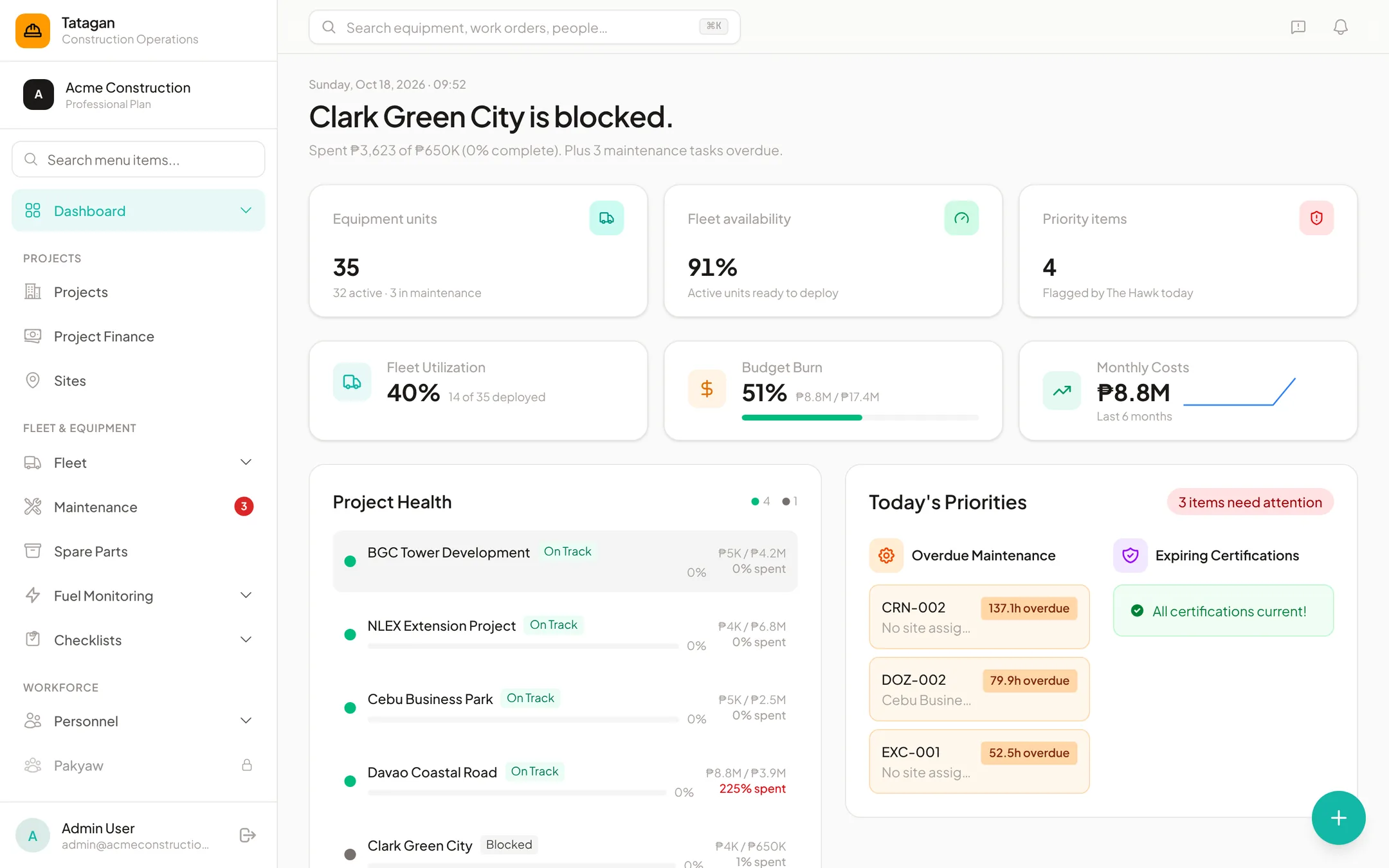
Task: Open Spare Parts in the sidebar
Action: tap(138, 551)
